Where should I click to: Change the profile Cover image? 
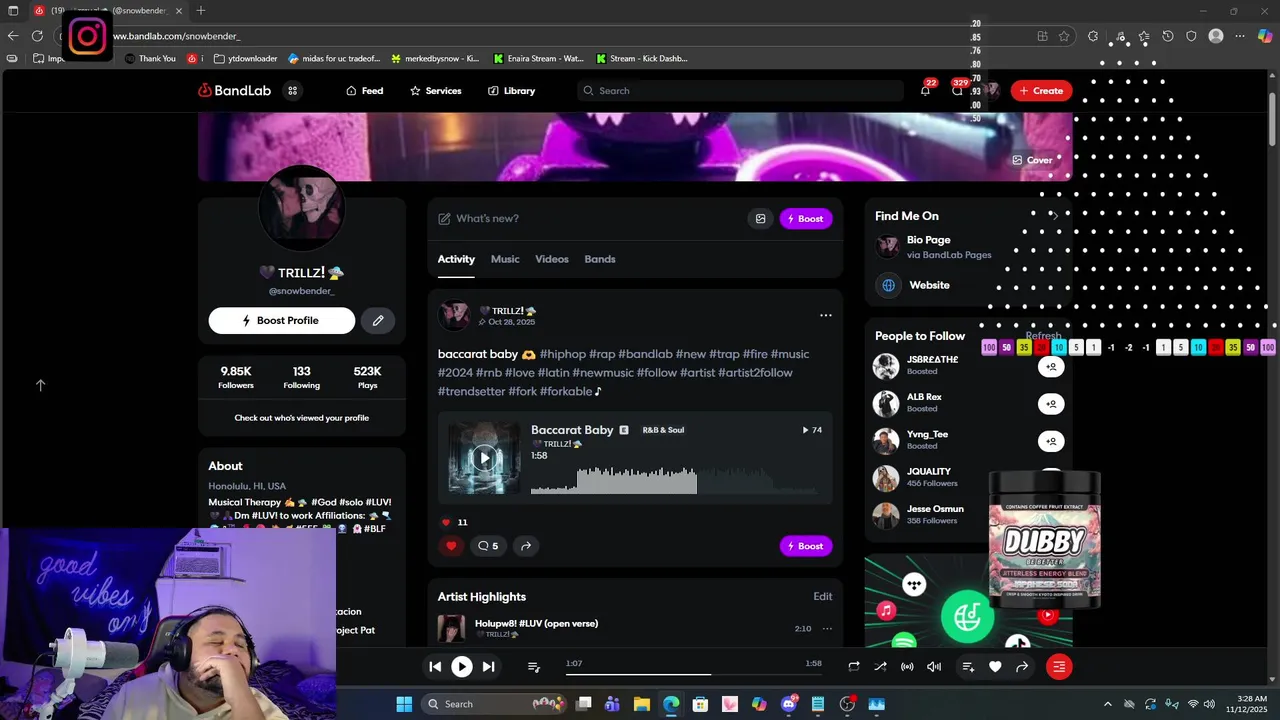[1032, 160]
